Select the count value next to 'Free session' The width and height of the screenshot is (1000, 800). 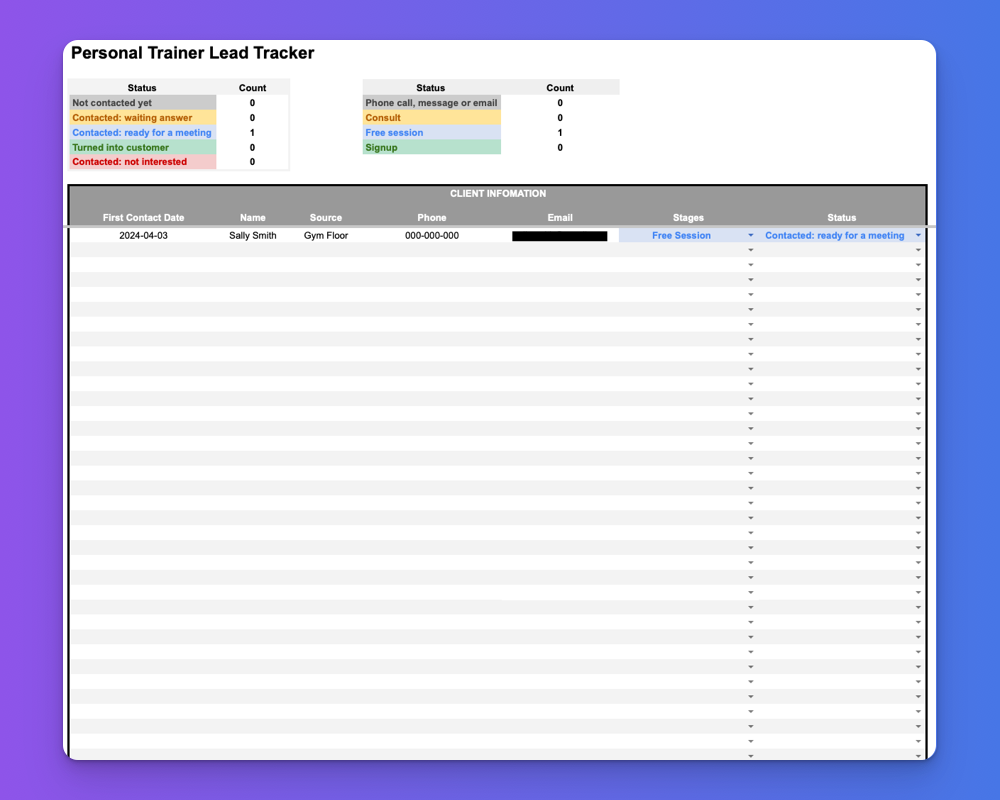pos(560,132)
